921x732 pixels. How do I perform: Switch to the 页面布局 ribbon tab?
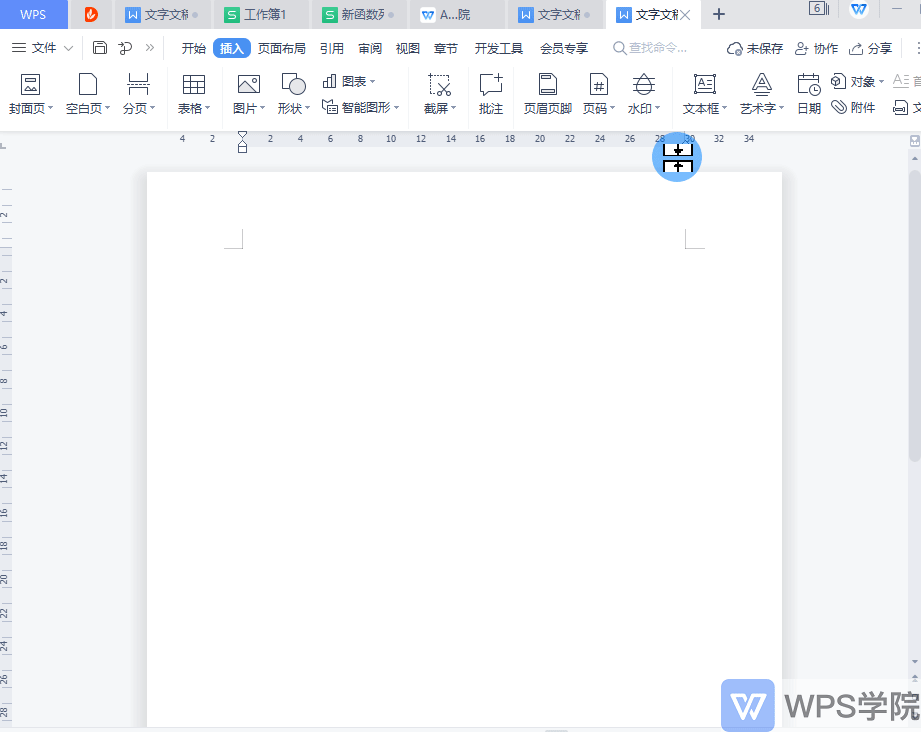(x=282, y=48)
